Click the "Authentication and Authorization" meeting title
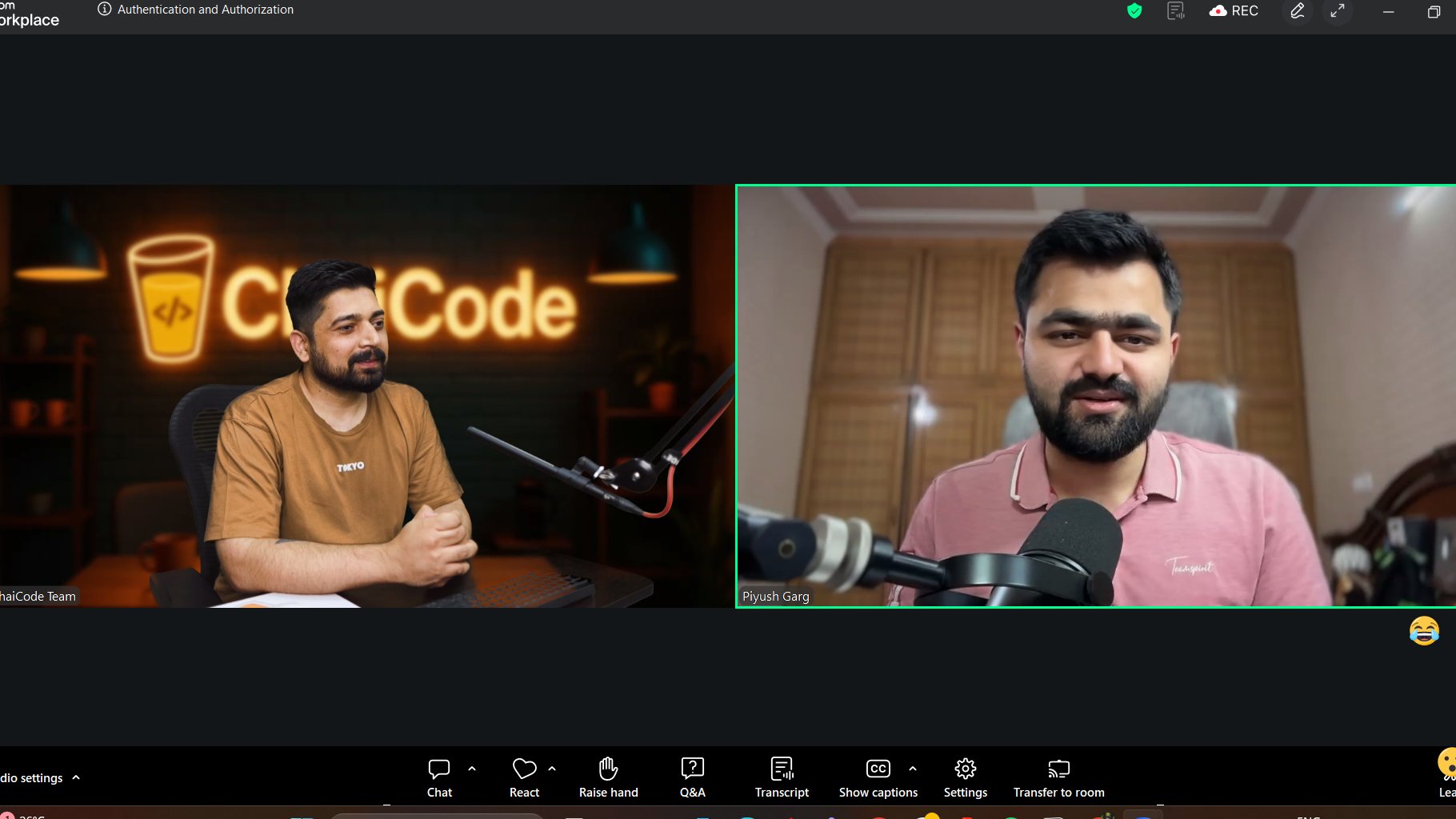The image size is (1456, 819). (x=206, y=10)
